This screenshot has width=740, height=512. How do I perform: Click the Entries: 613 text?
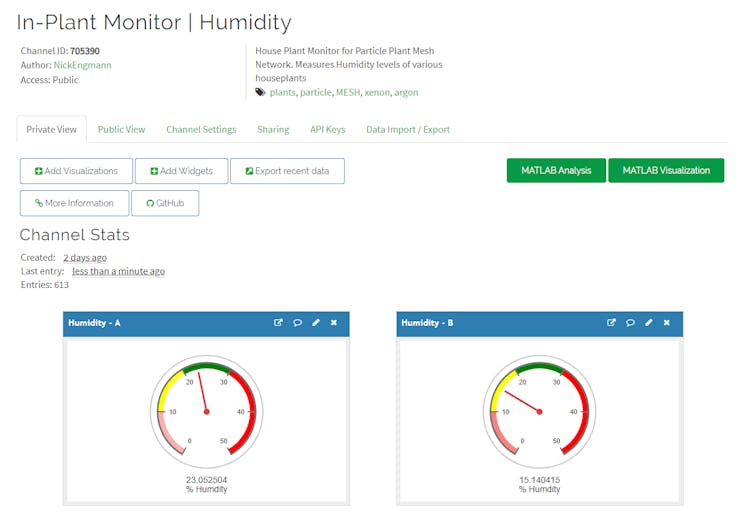[x=45, y=285]
